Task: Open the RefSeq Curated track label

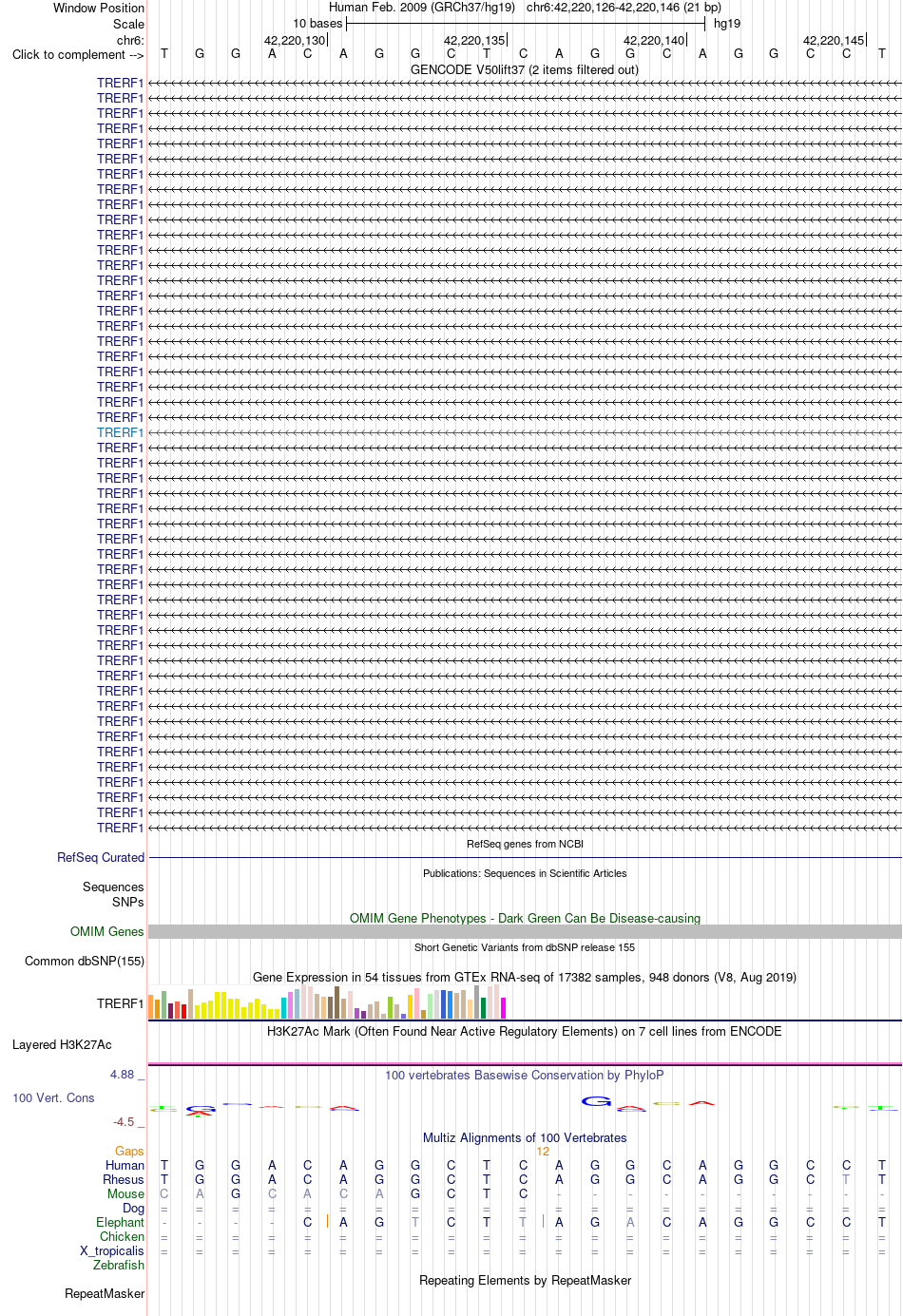Action: (101, 857)
